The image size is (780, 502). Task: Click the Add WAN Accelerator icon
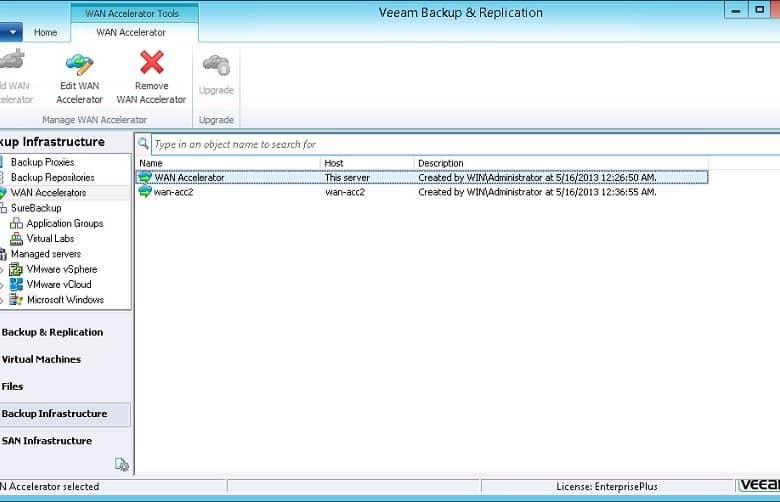tap(12, 59)
